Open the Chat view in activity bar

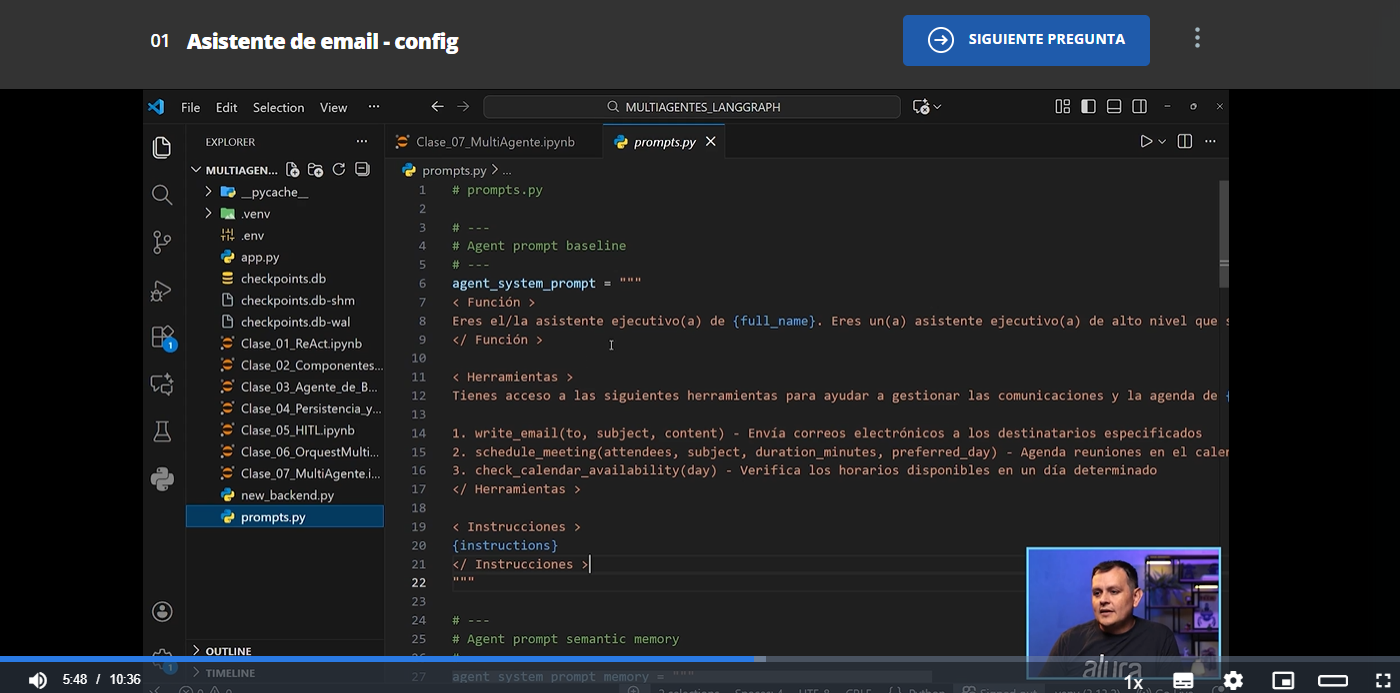[x=162, y=385]
